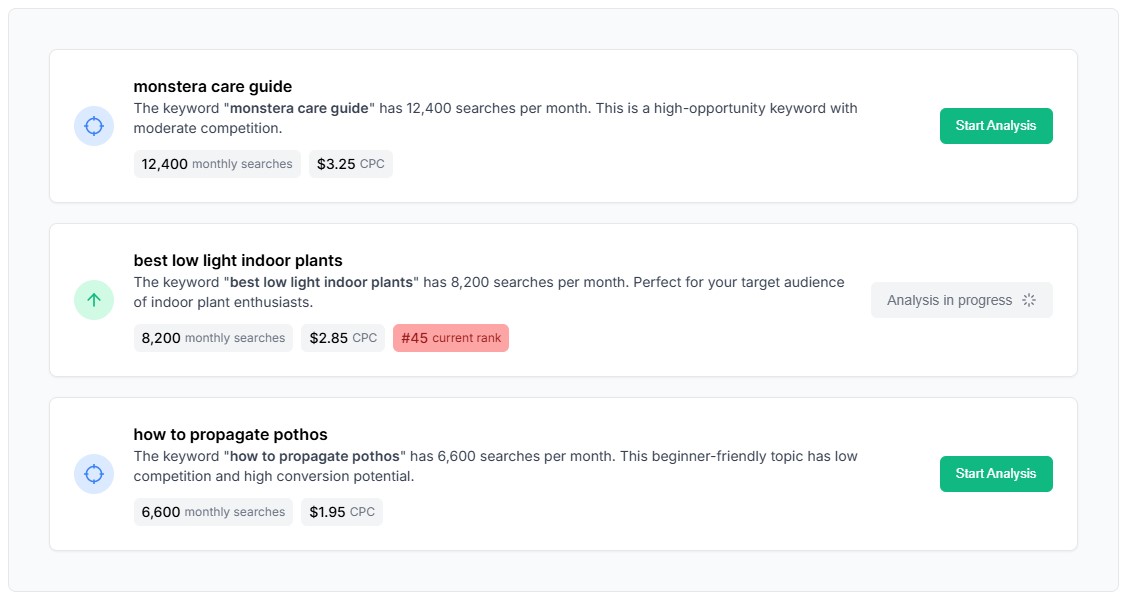Click the 6,600 monthly searches chip
Image resolution: width=1125 pixels, height=599 pixels.
(213, 512)
